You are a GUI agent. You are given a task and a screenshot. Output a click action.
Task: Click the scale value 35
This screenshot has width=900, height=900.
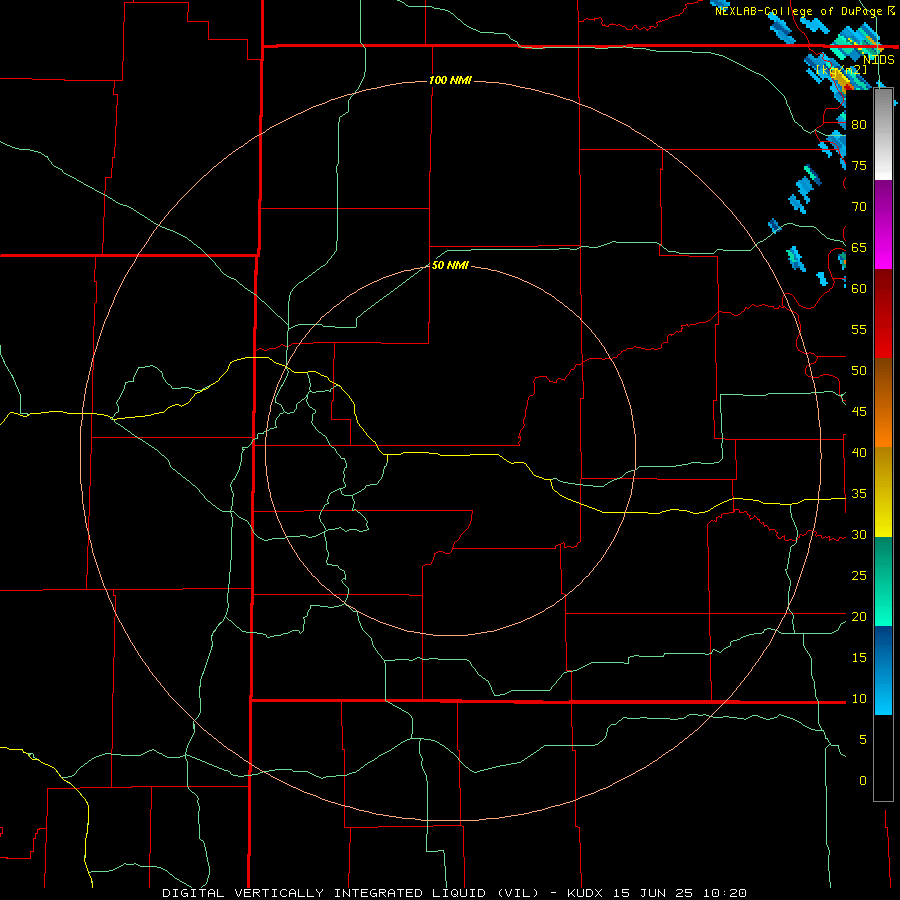point(859,494)
